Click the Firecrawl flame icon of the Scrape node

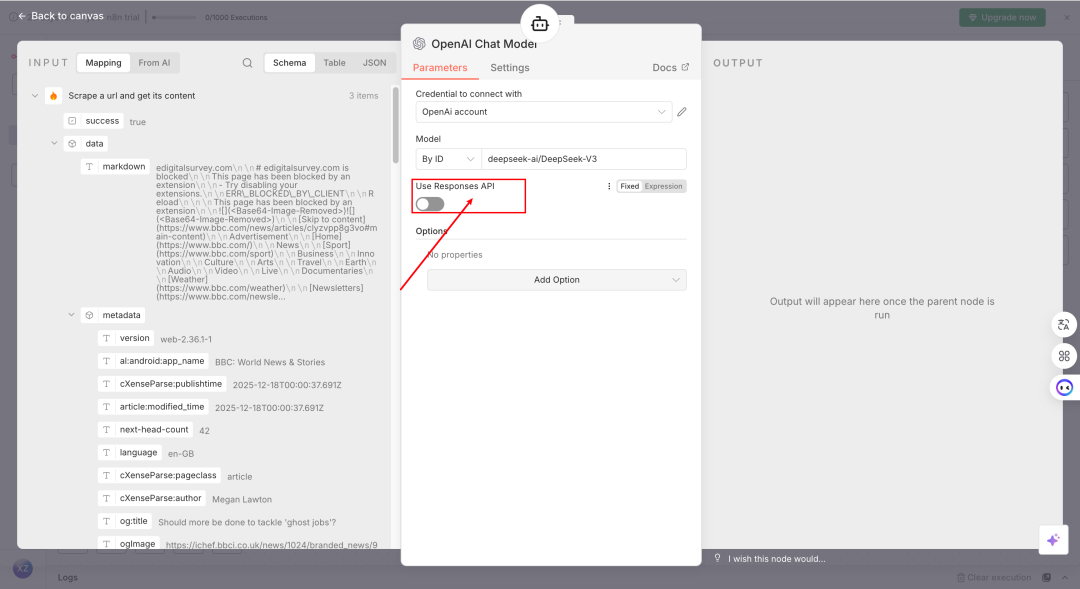click(x=54, y=96)
